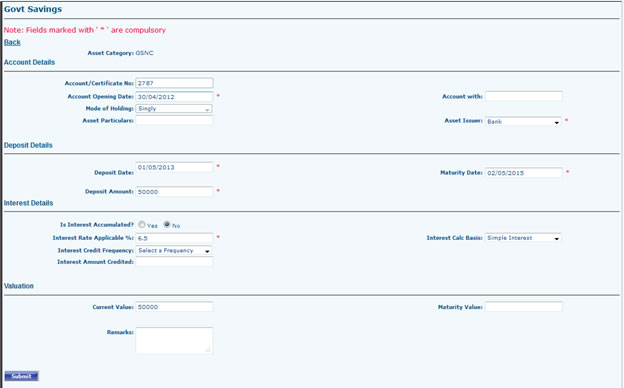The image size is (624, 388).
Task: Click the Interest Details section heading
Action: pos(28,203)
